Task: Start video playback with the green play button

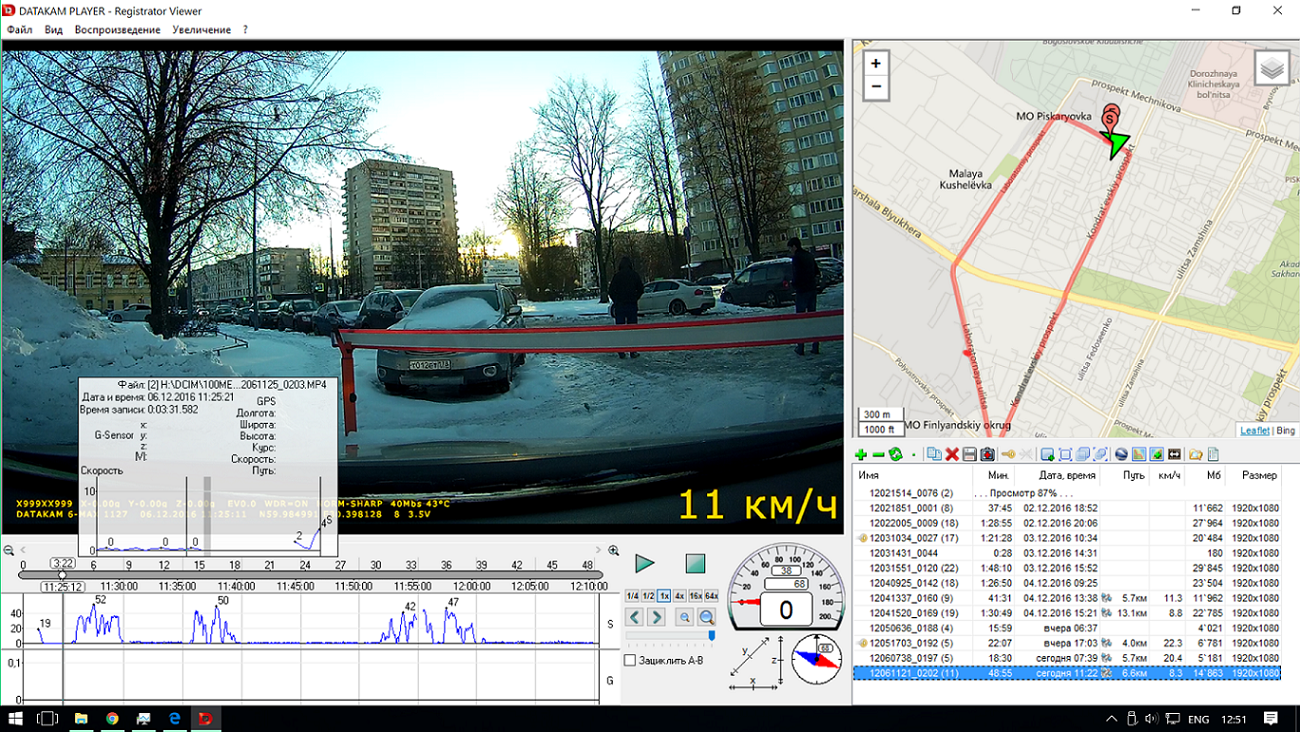Action: 645,564
